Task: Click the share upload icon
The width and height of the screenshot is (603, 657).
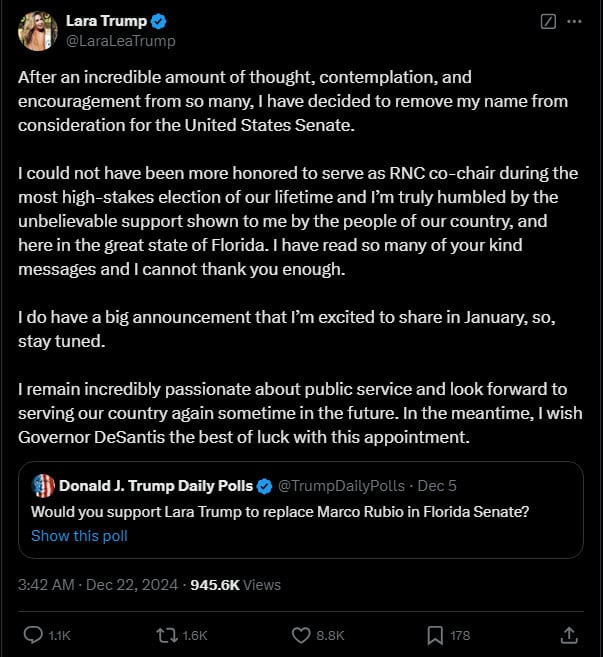Action: click(569, 634)
